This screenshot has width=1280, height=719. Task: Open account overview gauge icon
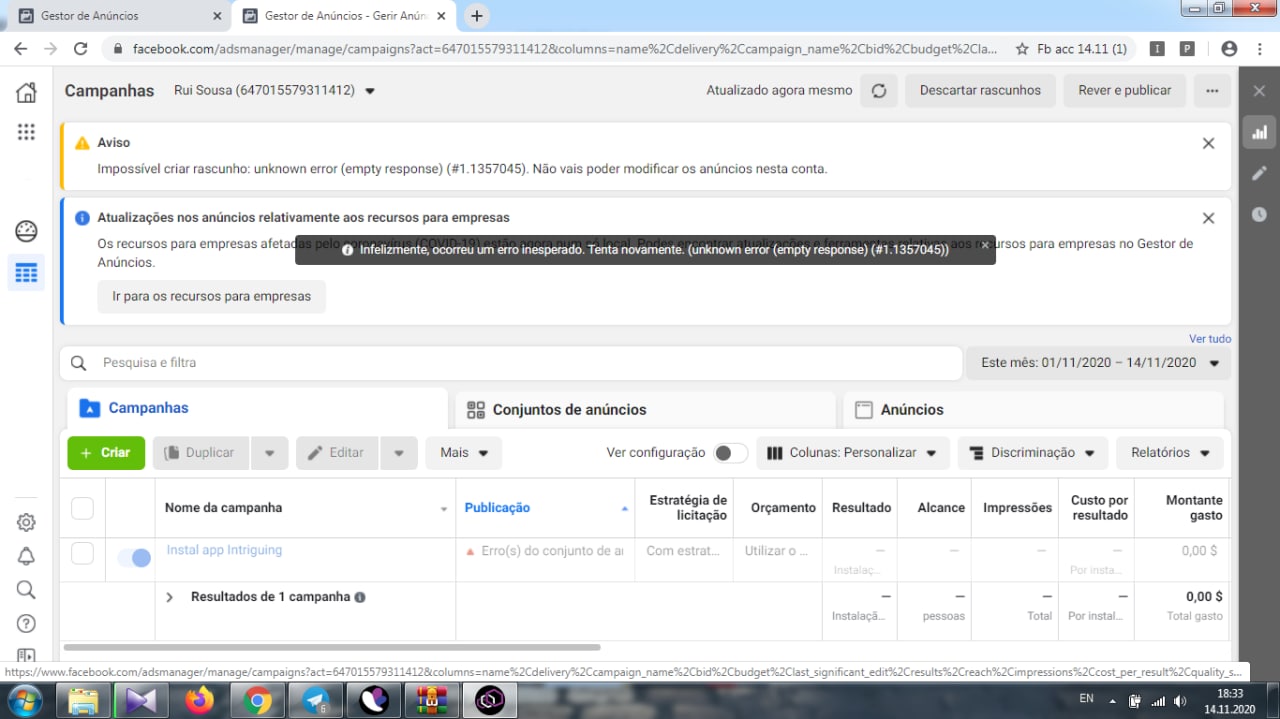(26, 231)
